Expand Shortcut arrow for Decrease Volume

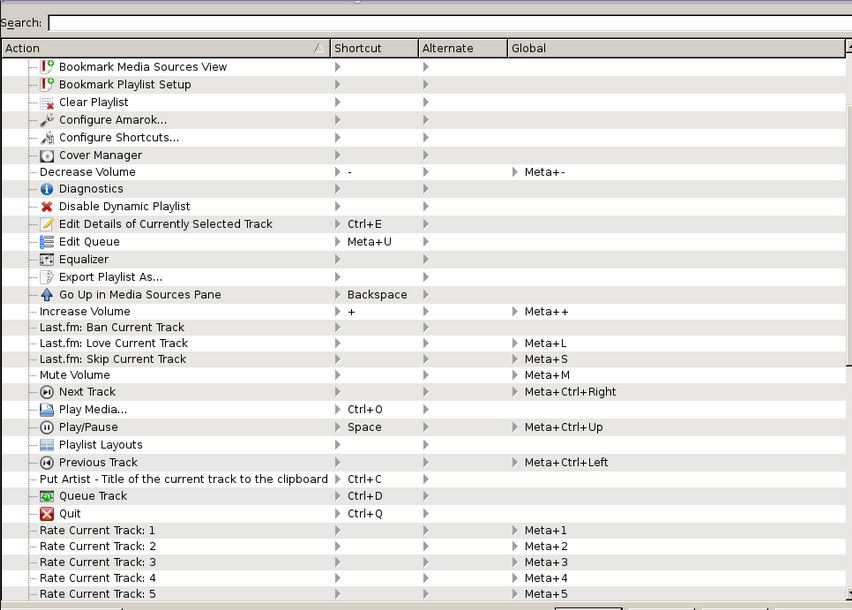click(337, 172)
